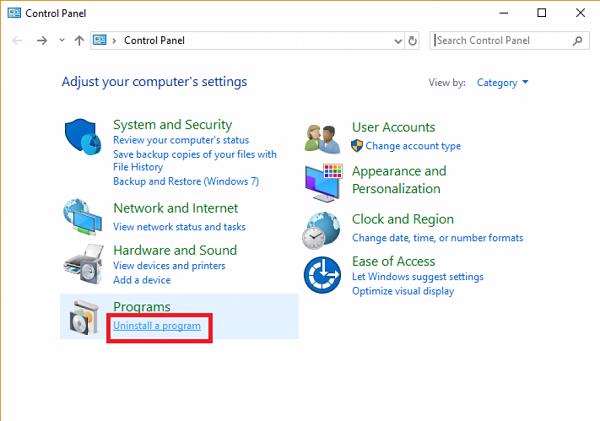This screenshot has height=421, width=600.
Task: Open Change account type link
Action: [406, 146]
